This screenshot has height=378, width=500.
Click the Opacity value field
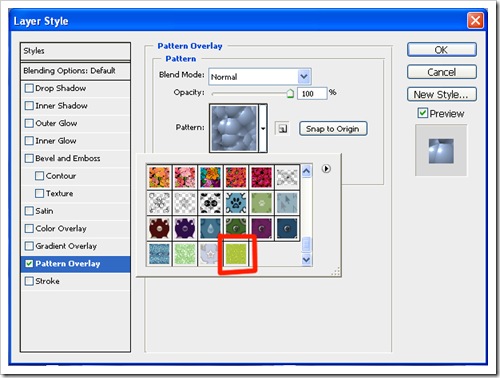(x=312, y=94)
